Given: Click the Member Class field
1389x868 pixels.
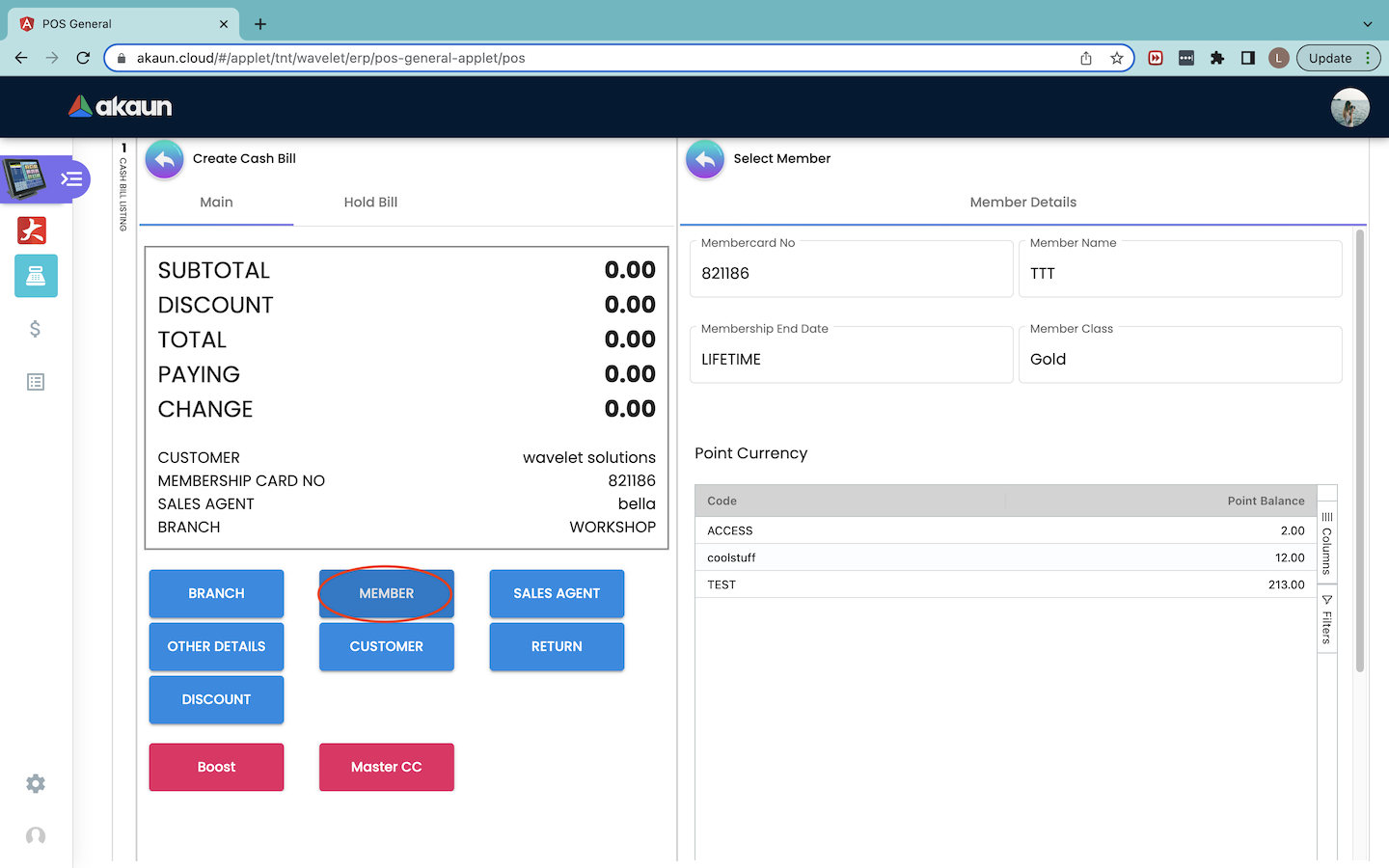Looking at the screenshot, I should tap(1181, 355).
